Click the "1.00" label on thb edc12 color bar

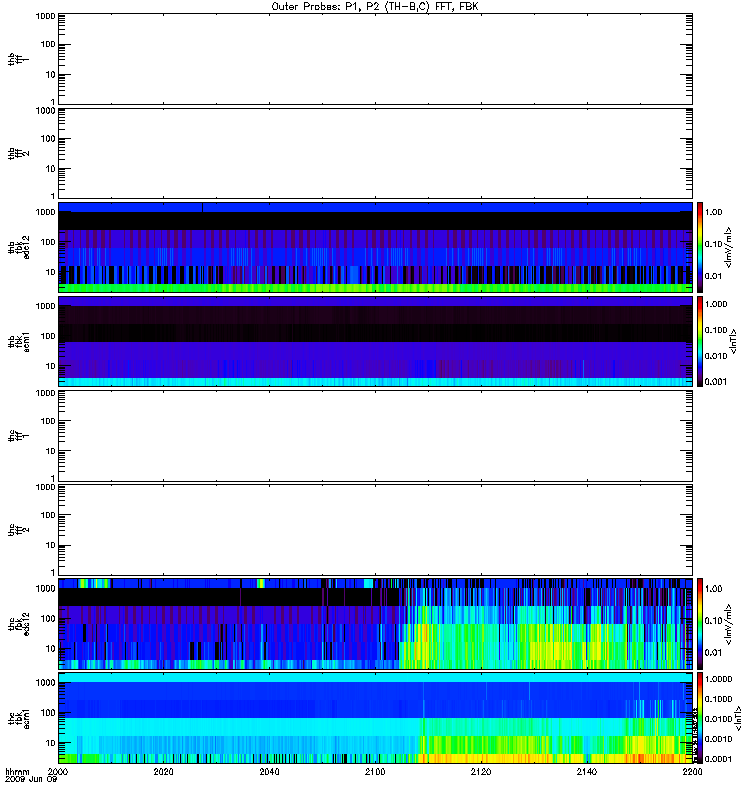click(x=714, y=212)
